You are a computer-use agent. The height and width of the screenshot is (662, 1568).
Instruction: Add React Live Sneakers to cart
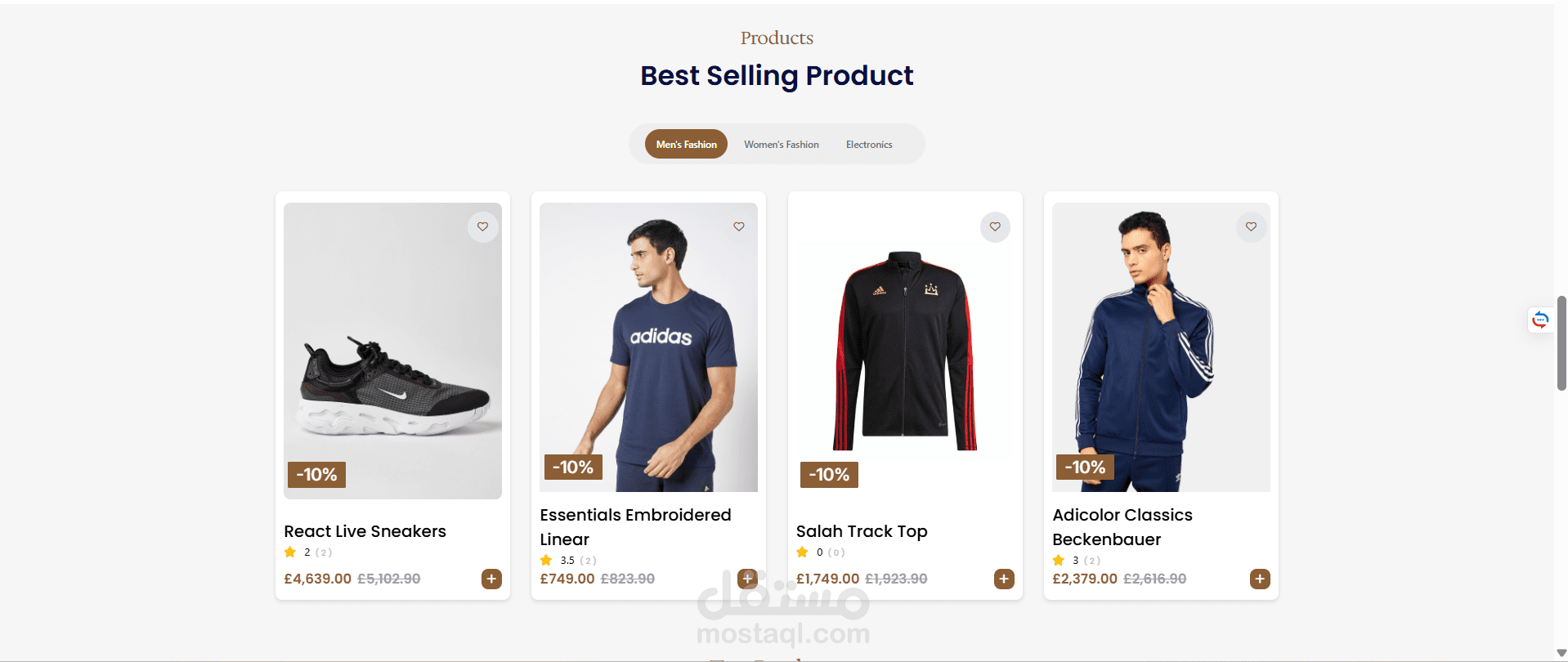(x=491, y=579)
